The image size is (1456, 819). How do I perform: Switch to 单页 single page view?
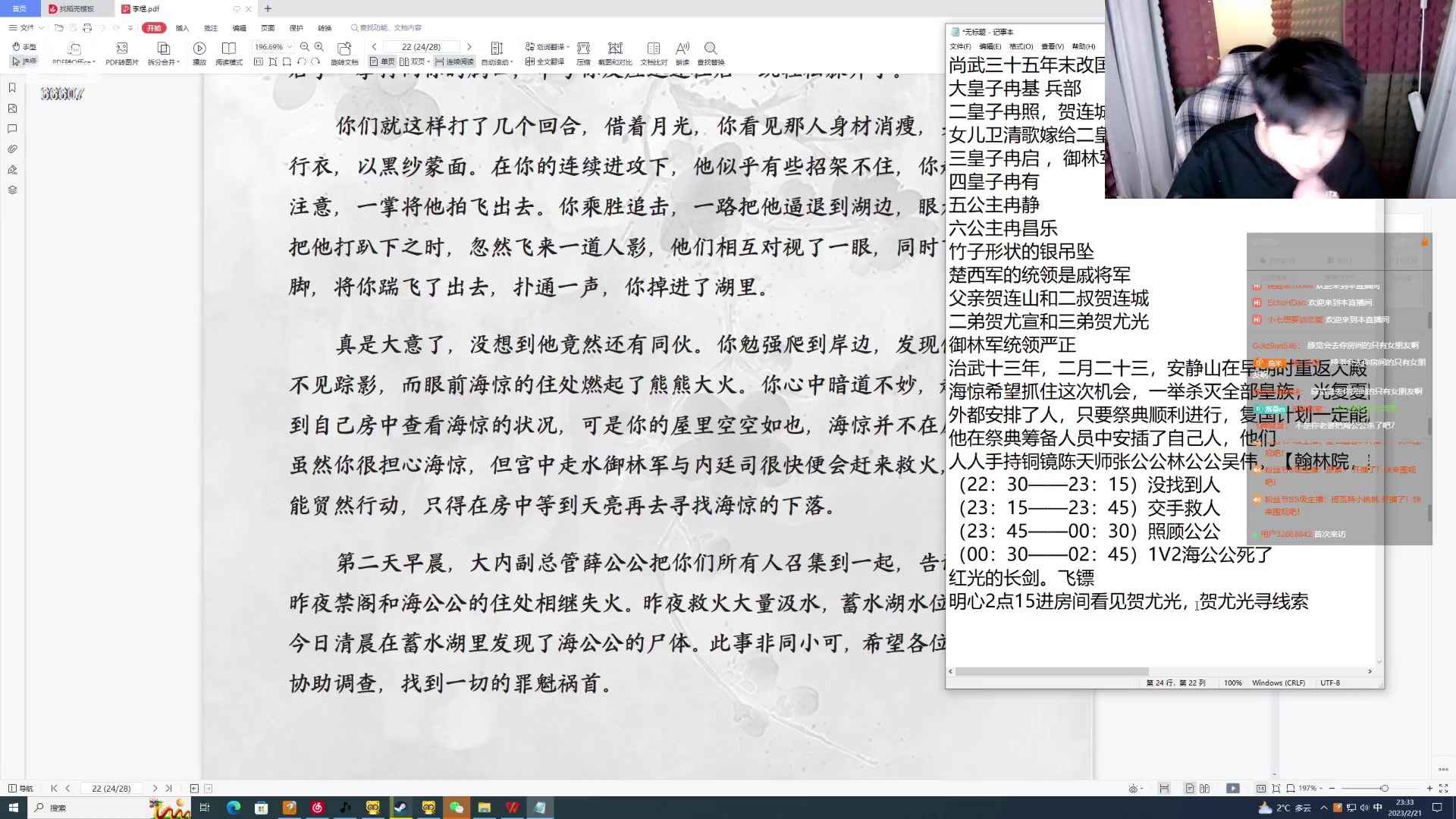(382, 62)
